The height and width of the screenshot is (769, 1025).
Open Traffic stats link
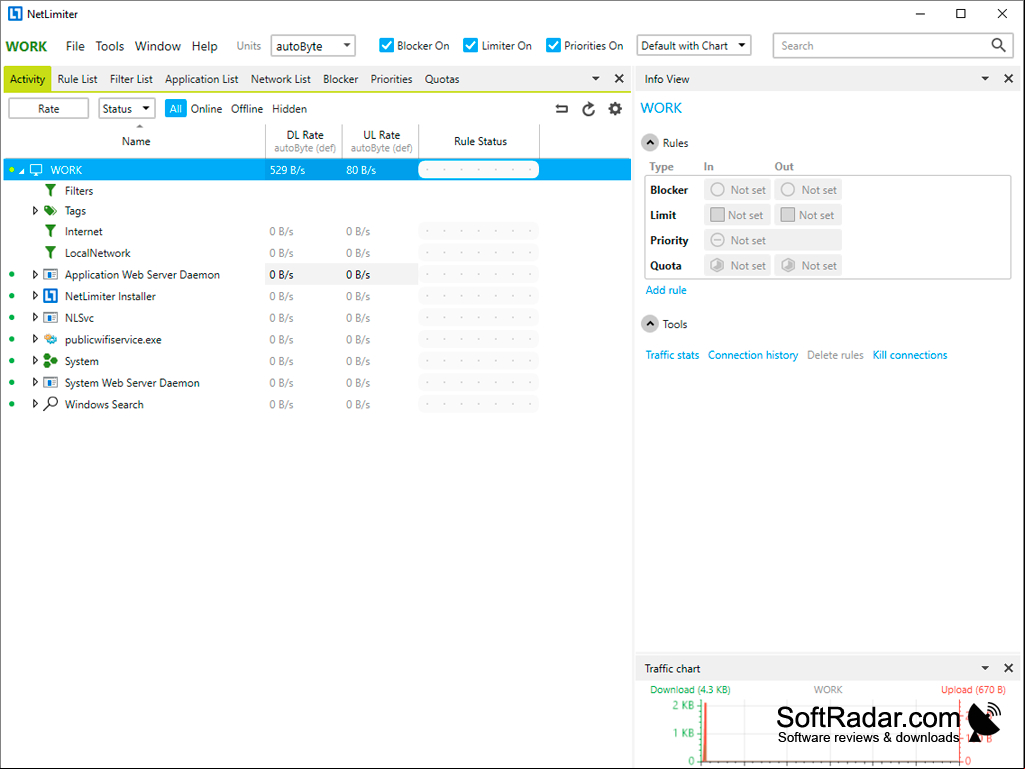point(672,354)
